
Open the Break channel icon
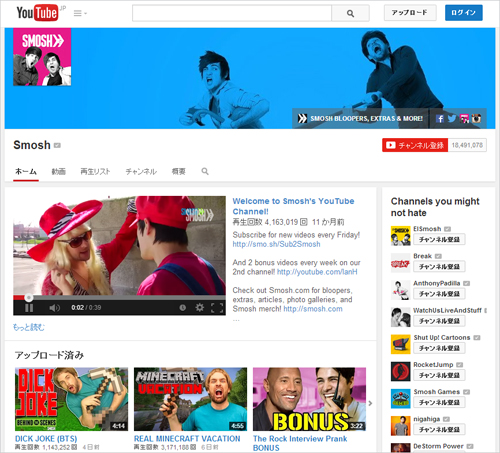[401, 263]
